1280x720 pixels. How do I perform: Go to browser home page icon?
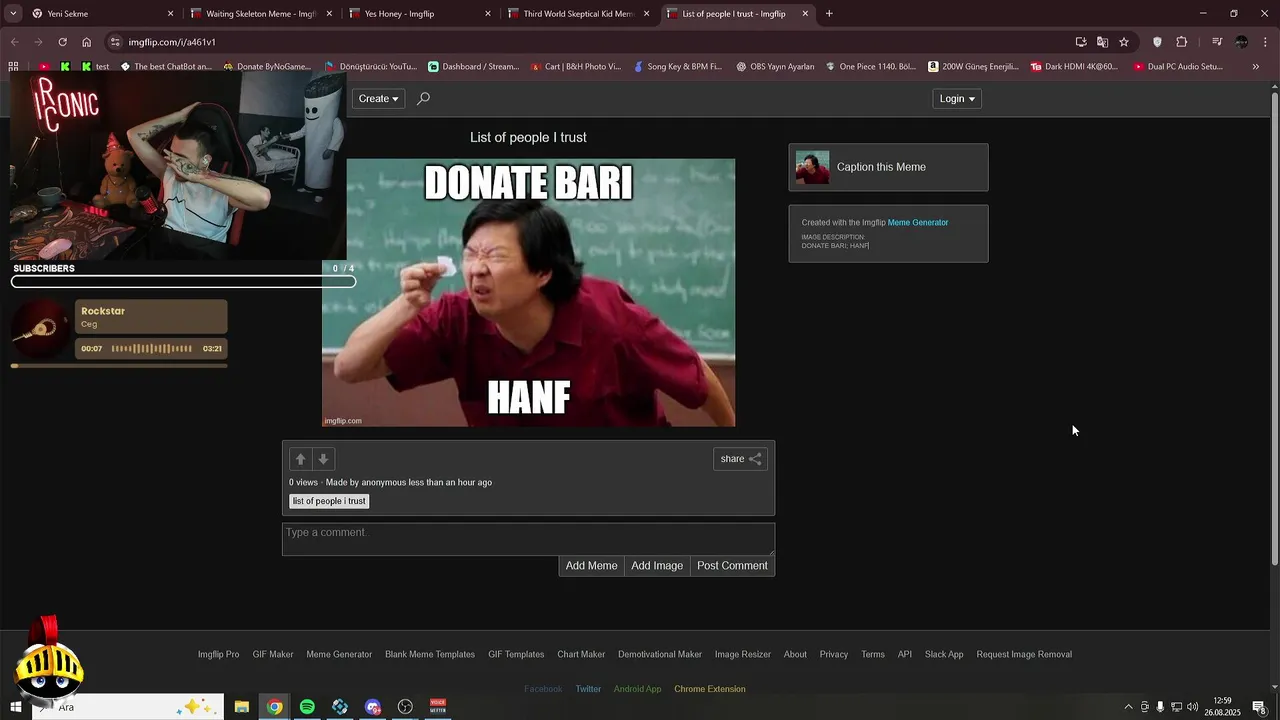click(x=86, y=42)
